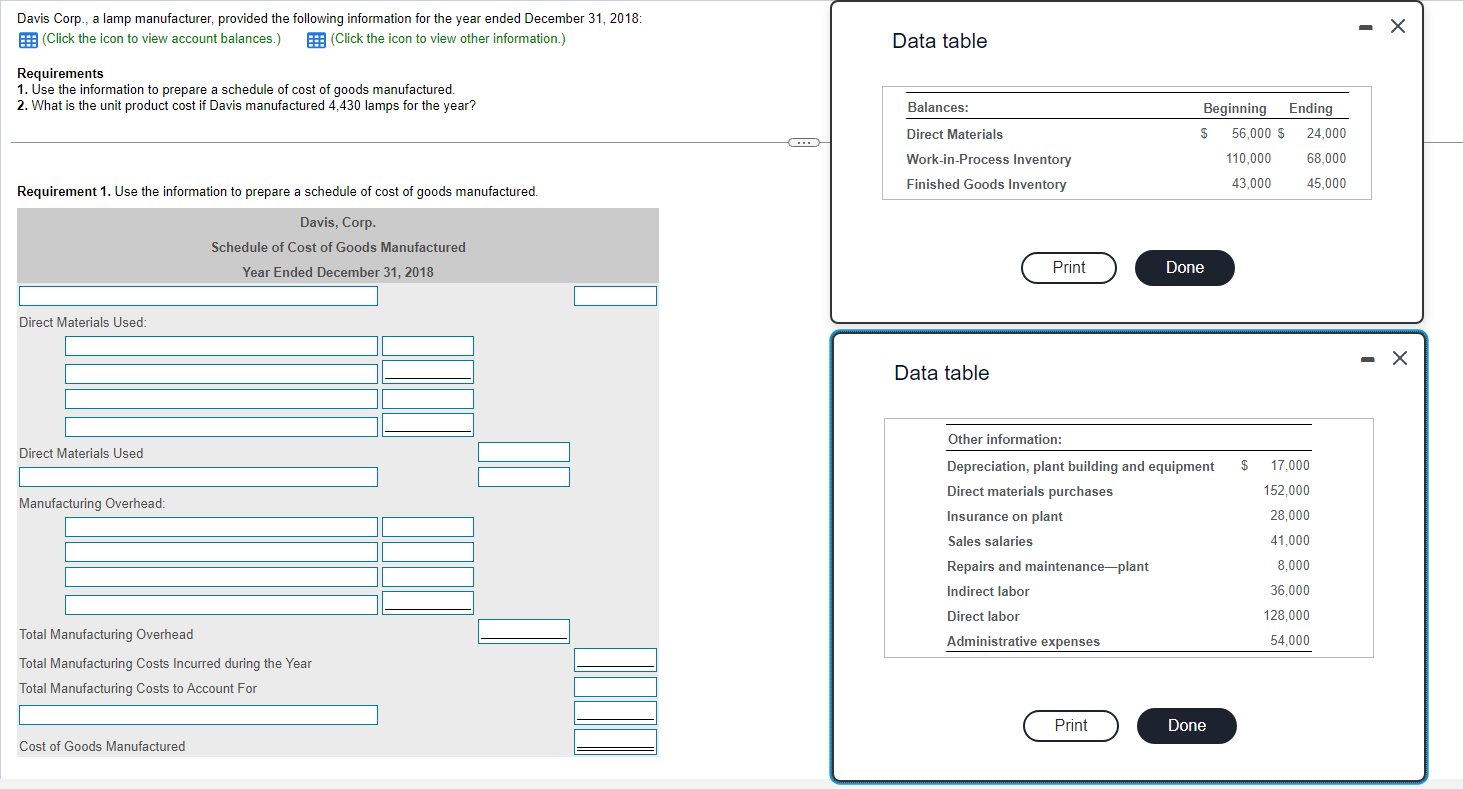Click 'Finished Goods Inventory' row label
The image size is (1463, 789).
[x=986, y=184]
